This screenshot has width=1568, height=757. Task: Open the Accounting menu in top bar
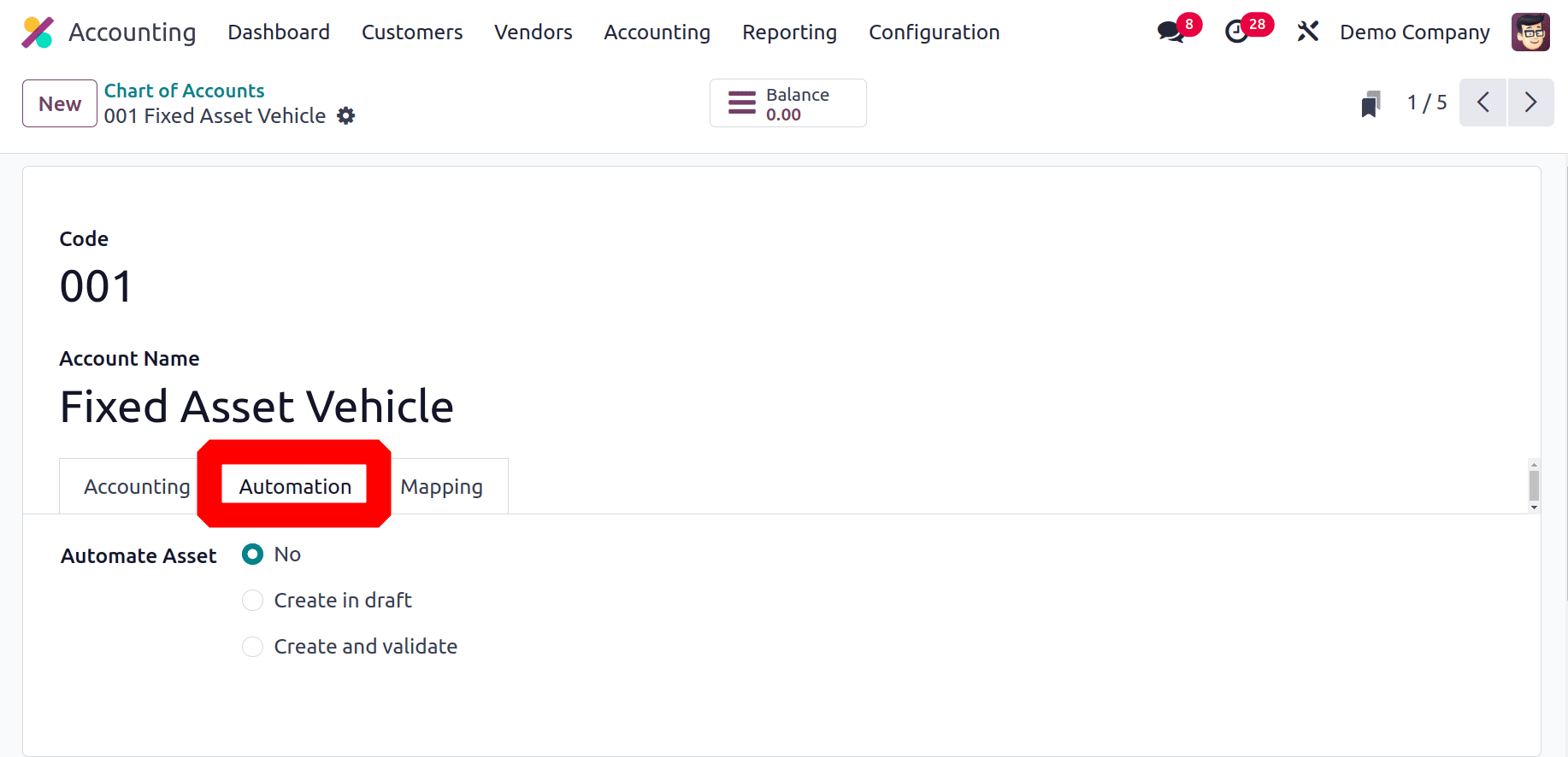657,32
